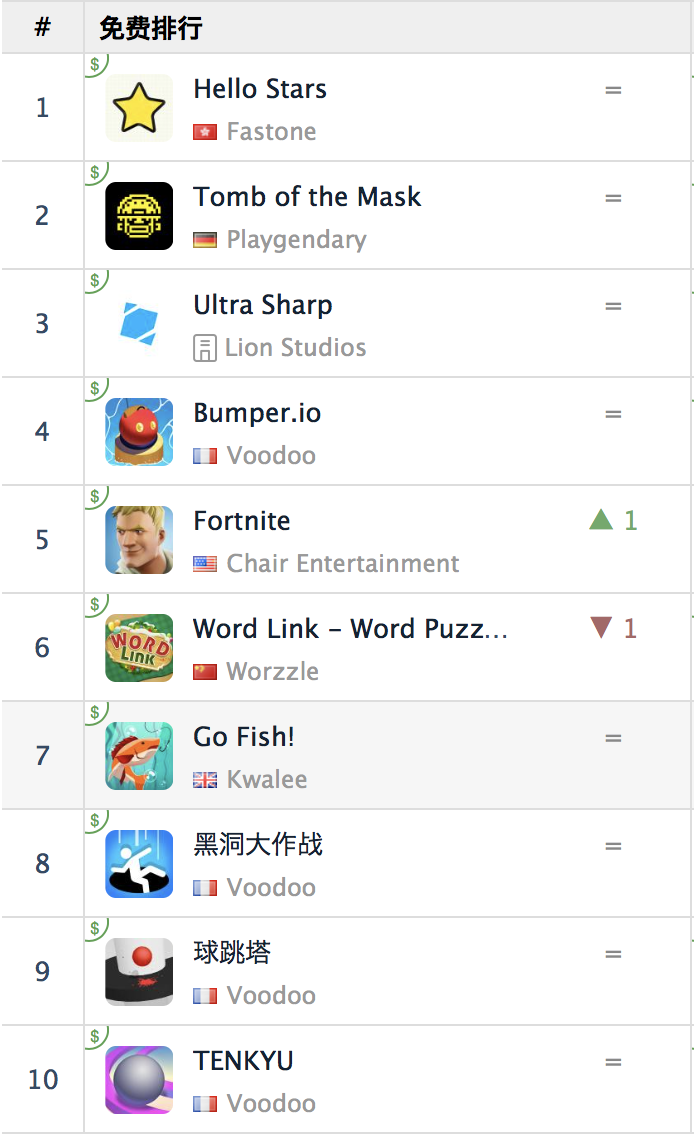Select the Ultra Sharp app icon
This screenshot has width=694, height=1134.
click(139, 323)
